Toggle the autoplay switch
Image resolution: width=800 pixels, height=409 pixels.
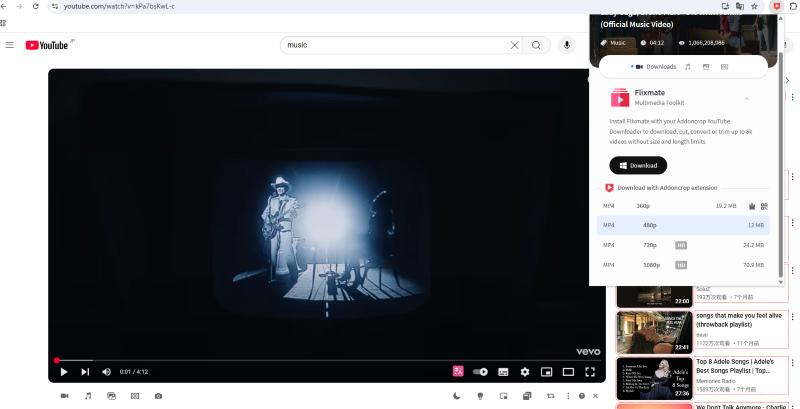click(x=480, y=372)
